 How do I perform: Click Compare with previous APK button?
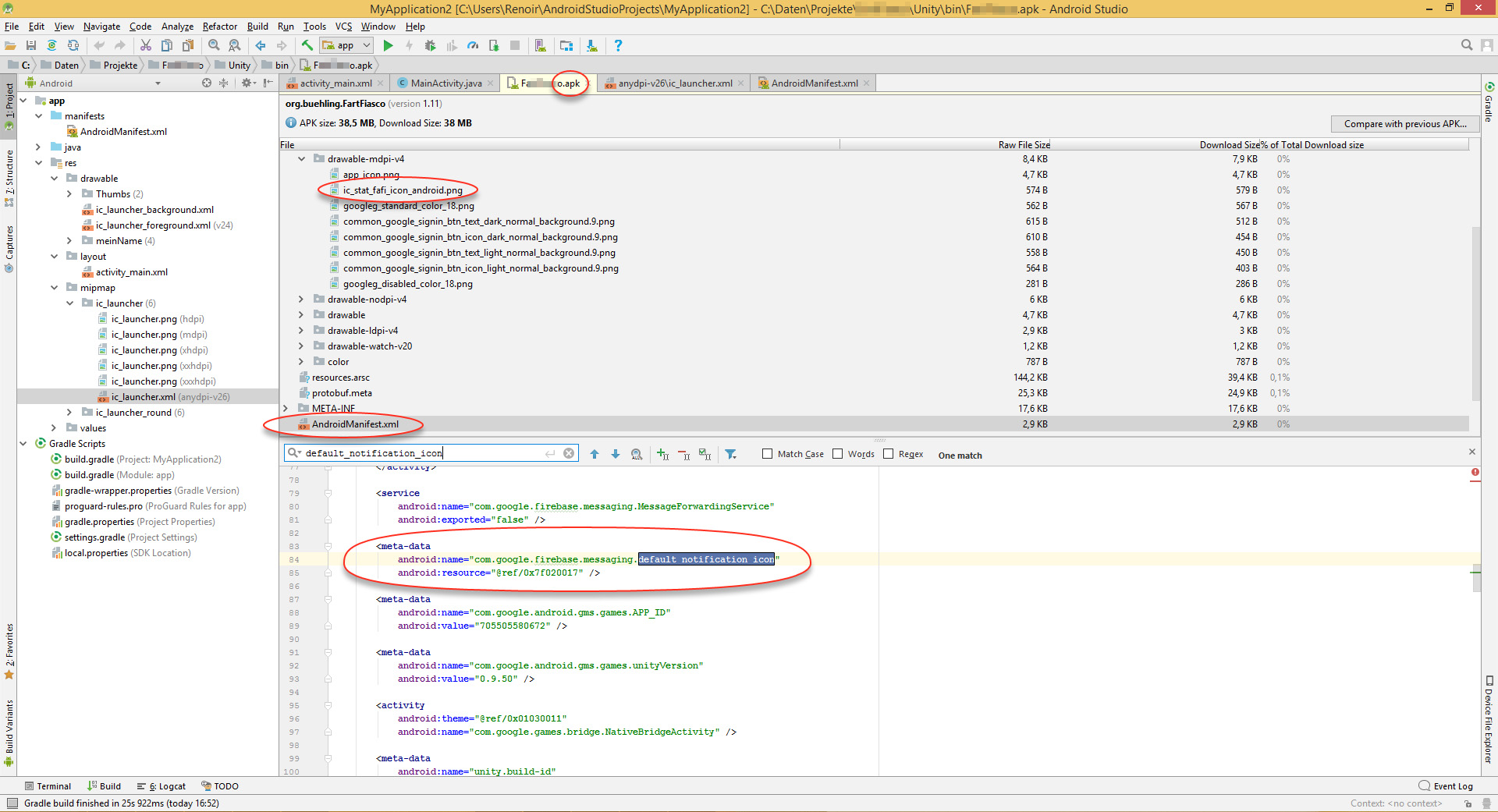click(x=1404, y=124)
